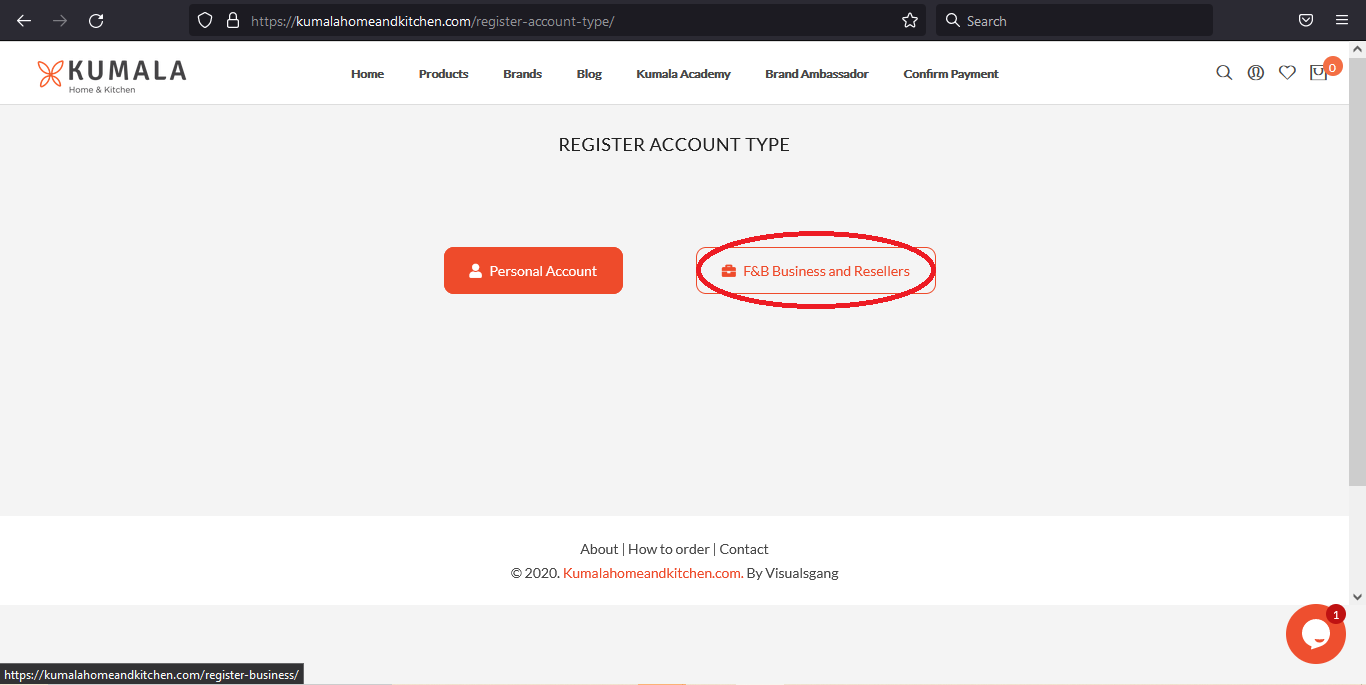Click the REGISTER ACCOUNT TYPE heading
Viewport: 1366px width, 685px height.
pos(674,145)
